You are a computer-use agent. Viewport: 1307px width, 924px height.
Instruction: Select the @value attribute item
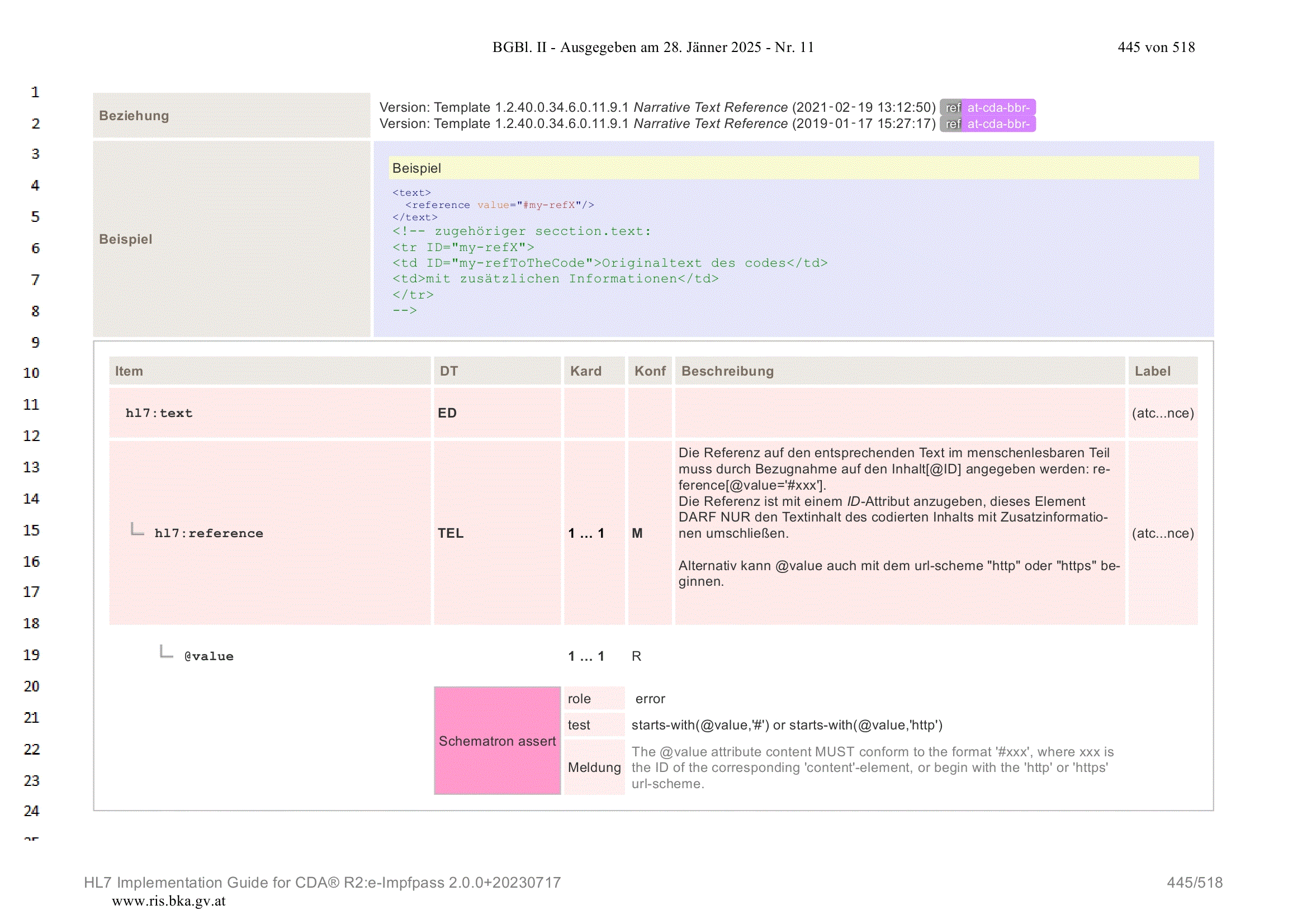point(209,656)
